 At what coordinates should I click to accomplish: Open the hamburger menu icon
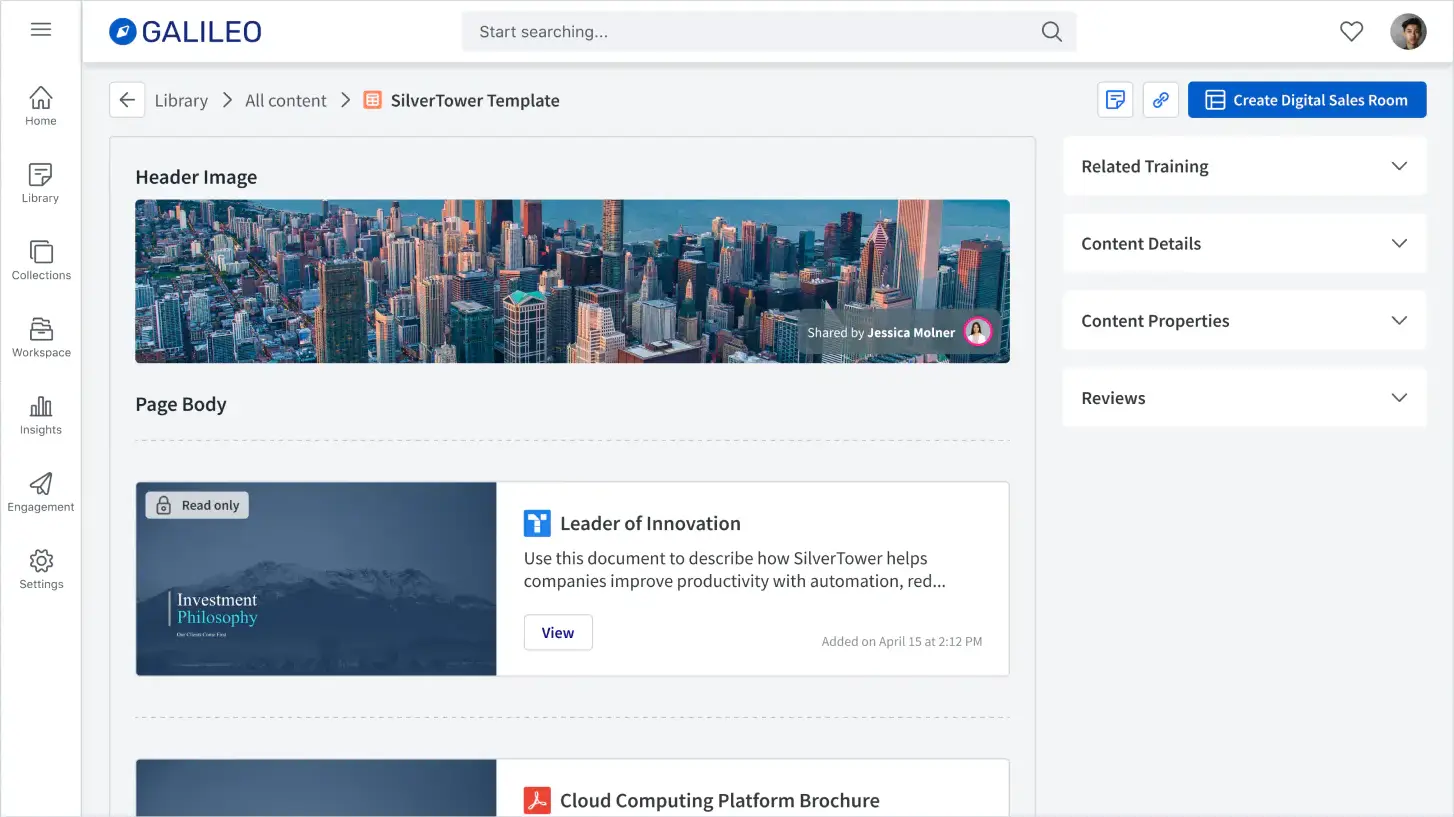(41, 30)
